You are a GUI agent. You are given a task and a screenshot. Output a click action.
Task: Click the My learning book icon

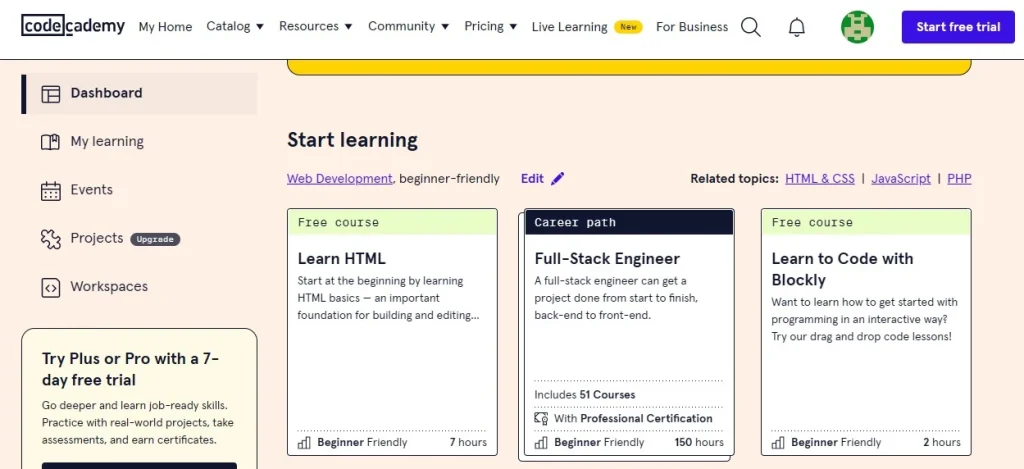click(50, 142)
